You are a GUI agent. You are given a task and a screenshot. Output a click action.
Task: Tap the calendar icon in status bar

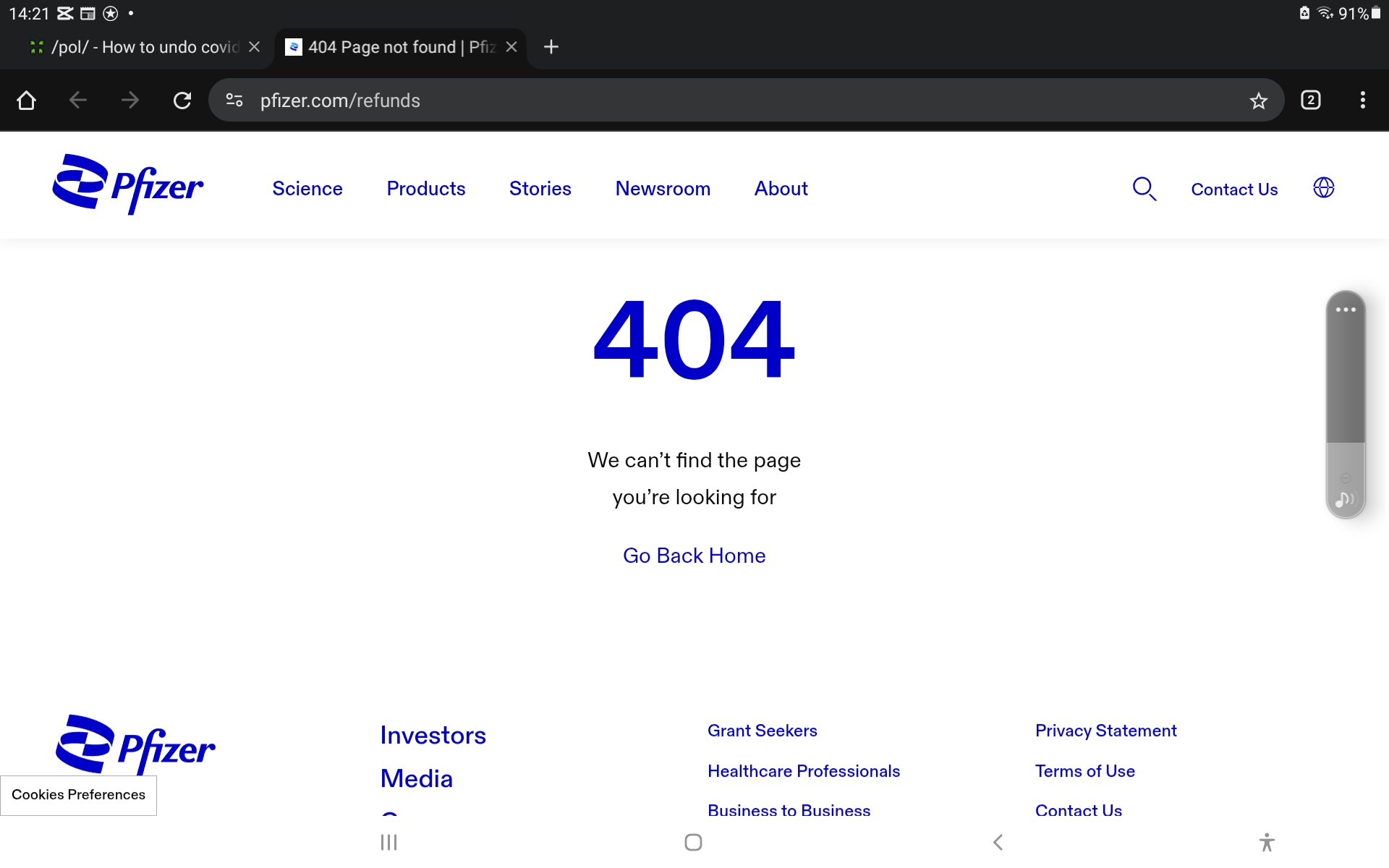88,13
